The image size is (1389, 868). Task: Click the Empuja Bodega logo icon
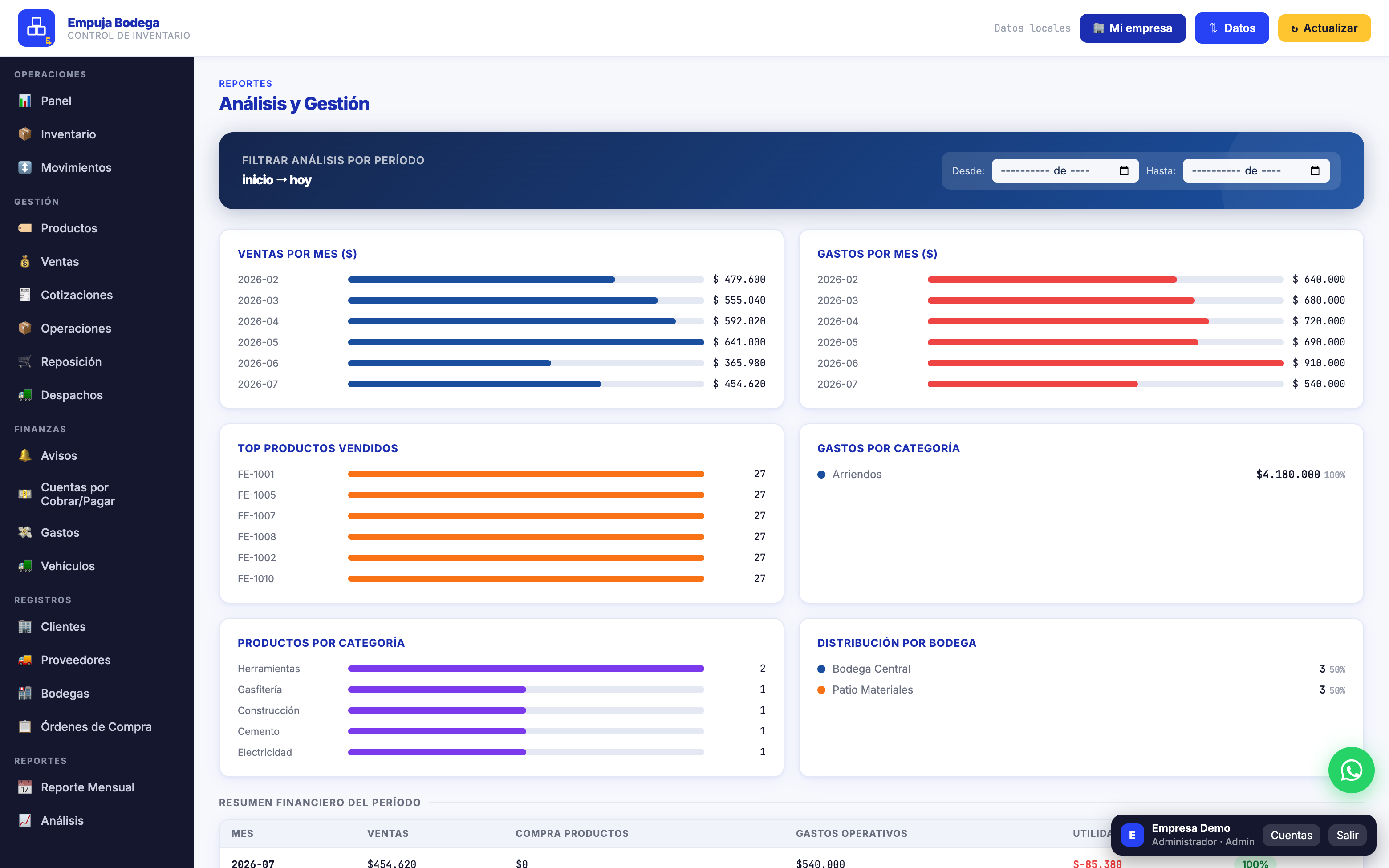click(x=36, y=28)
